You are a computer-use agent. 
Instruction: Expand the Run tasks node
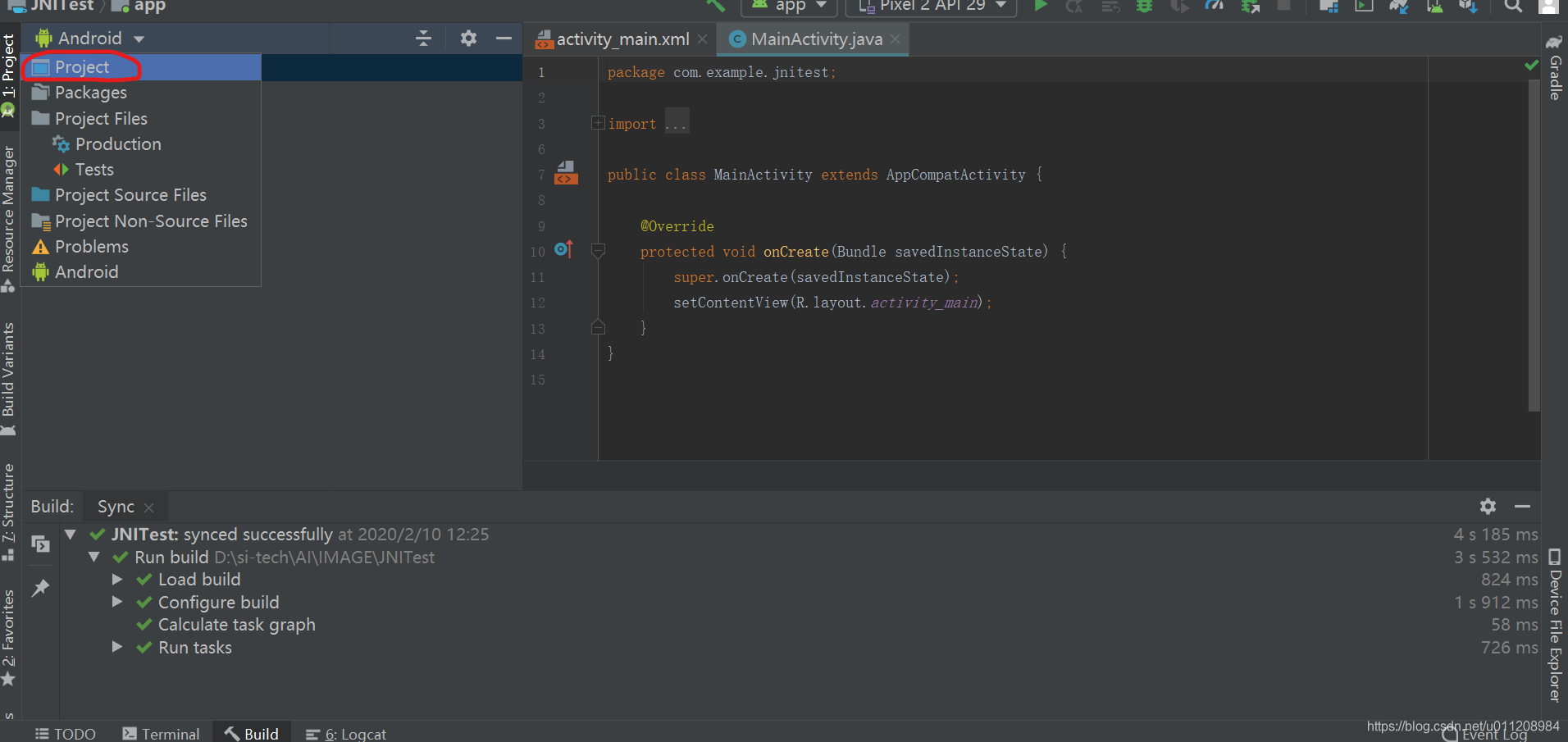pyautogui.click(x=117, y=648)
